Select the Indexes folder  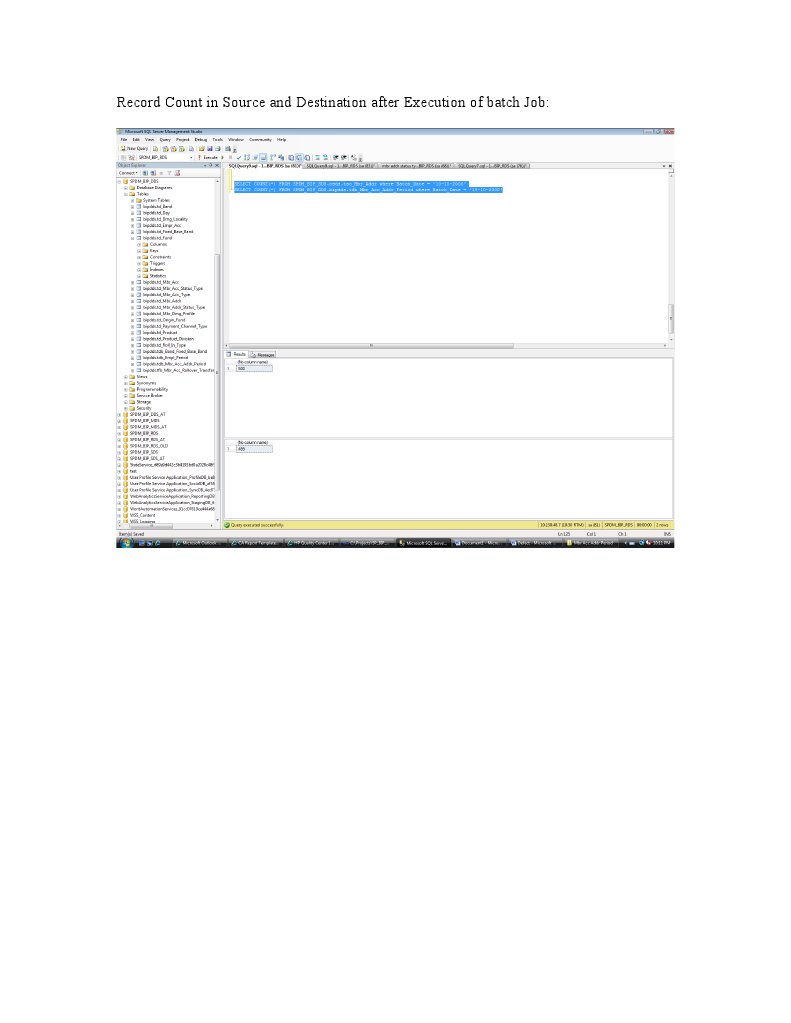(x=157, y=269)
